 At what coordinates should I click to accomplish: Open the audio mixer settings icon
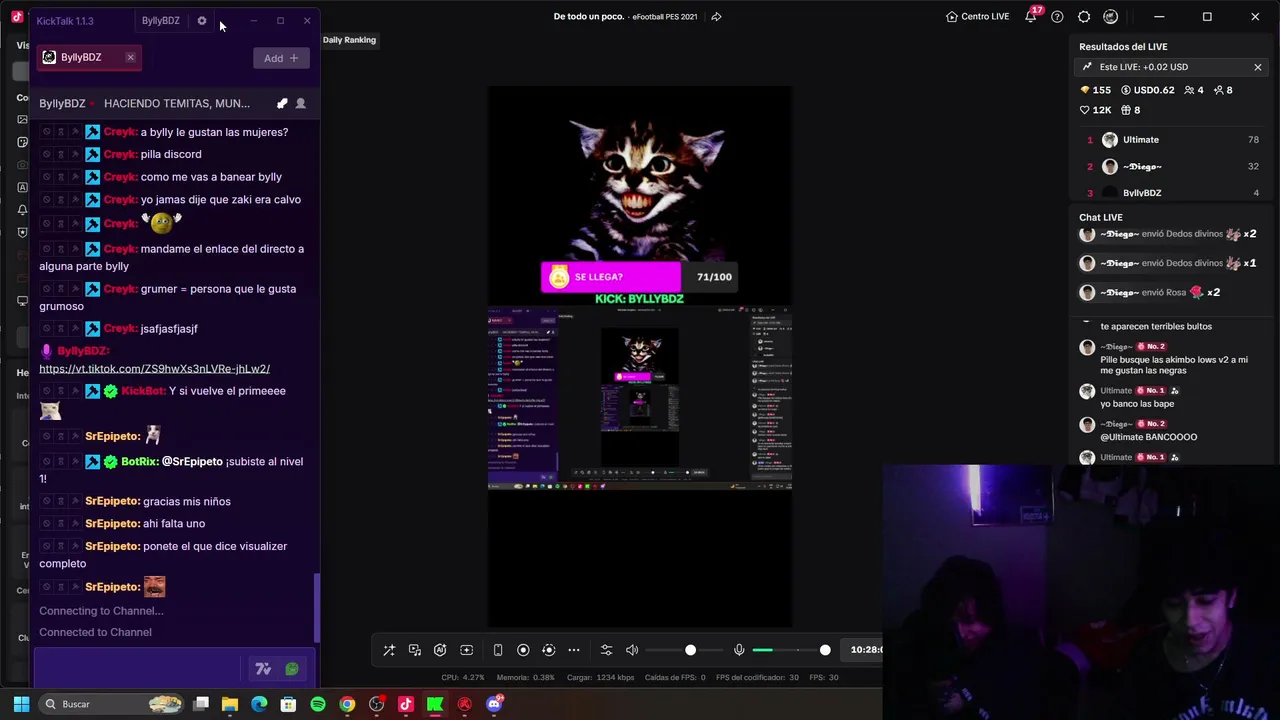(x=606, y=650)
